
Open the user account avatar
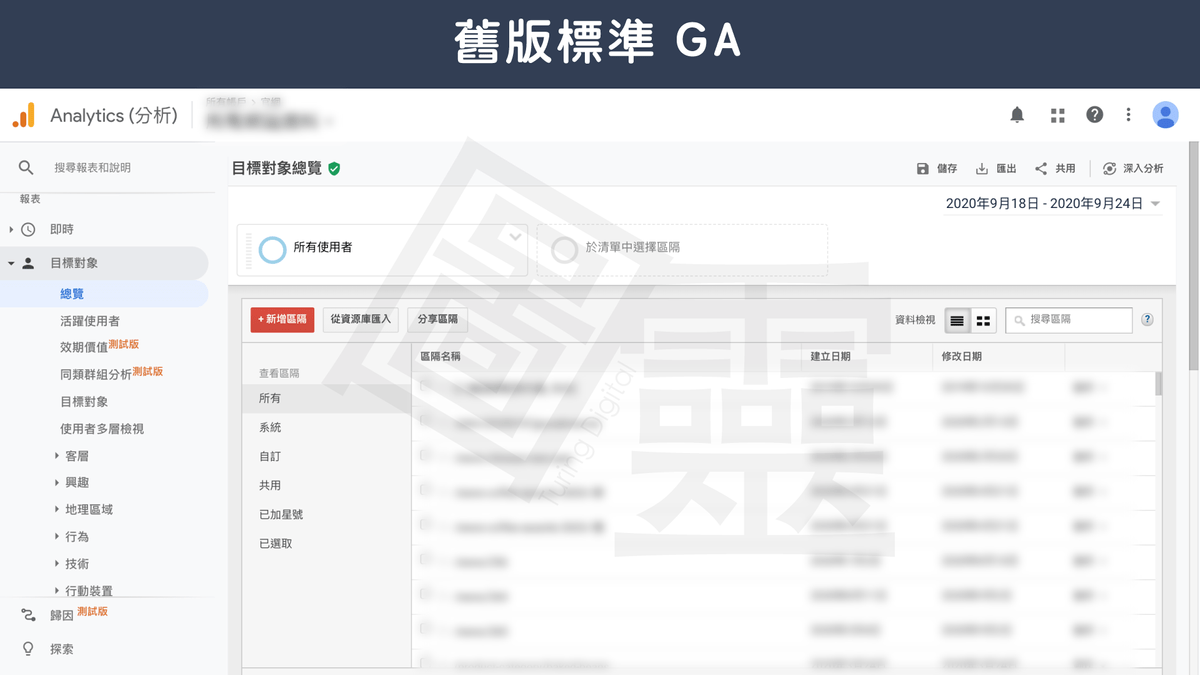point(1165,115)
